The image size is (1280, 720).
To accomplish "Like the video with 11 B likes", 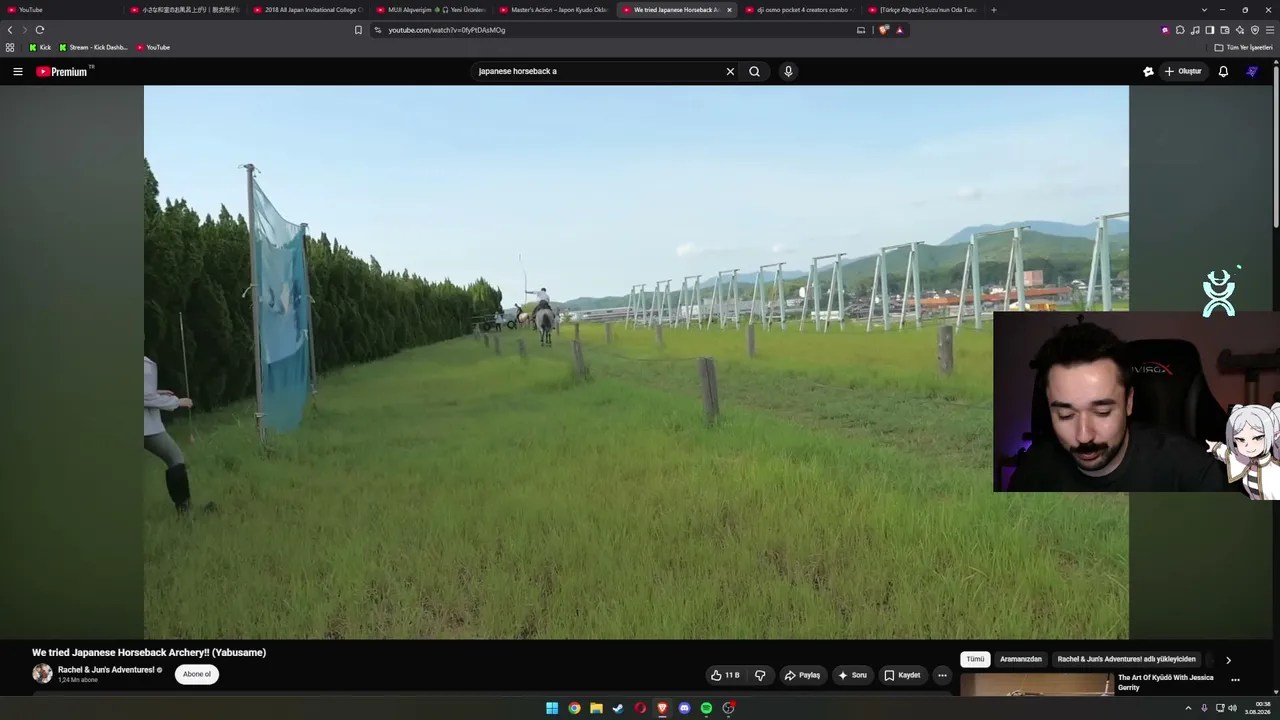I will 725,675.
